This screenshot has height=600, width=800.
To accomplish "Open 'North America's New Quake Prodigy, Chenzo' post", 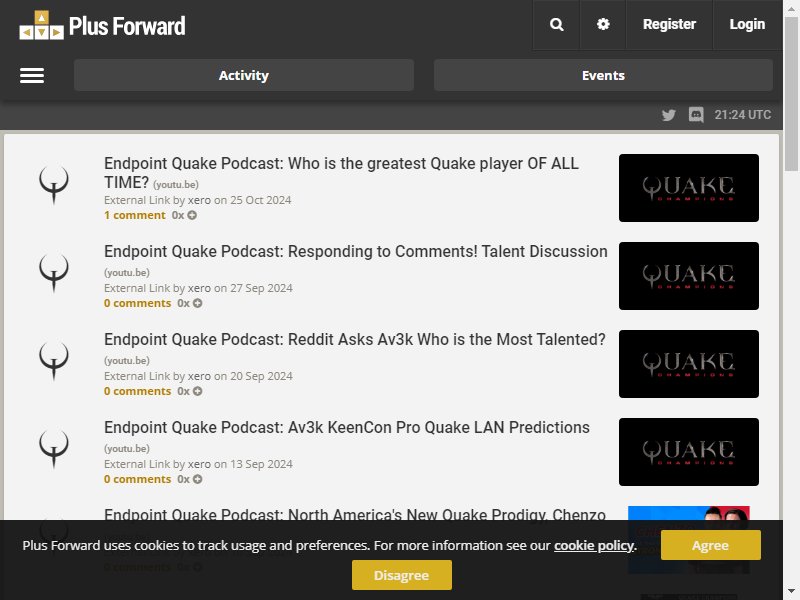I will tap(355, 514).
